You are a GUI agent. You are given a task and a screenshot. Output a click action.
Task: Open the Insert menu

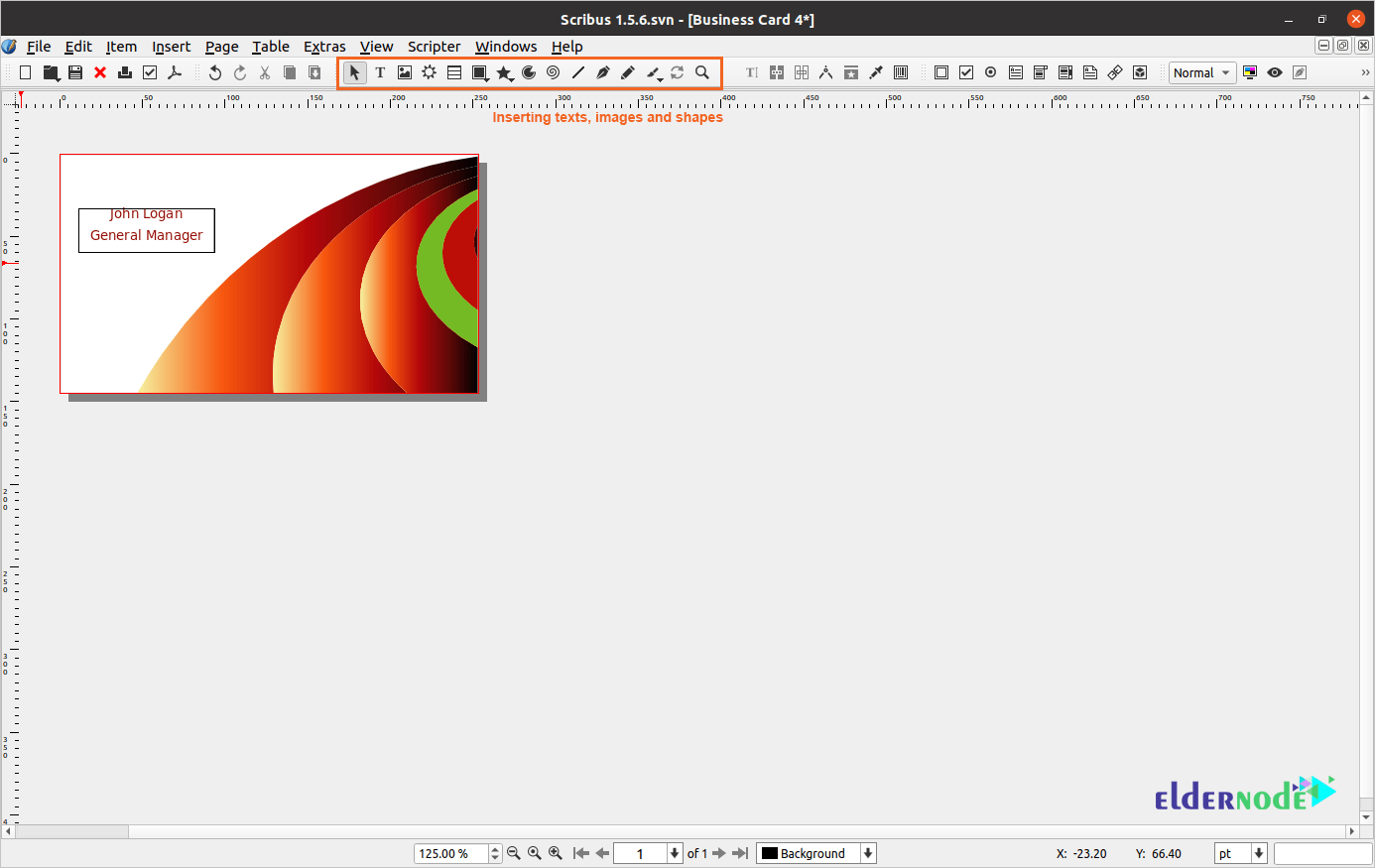click(171, 47)
